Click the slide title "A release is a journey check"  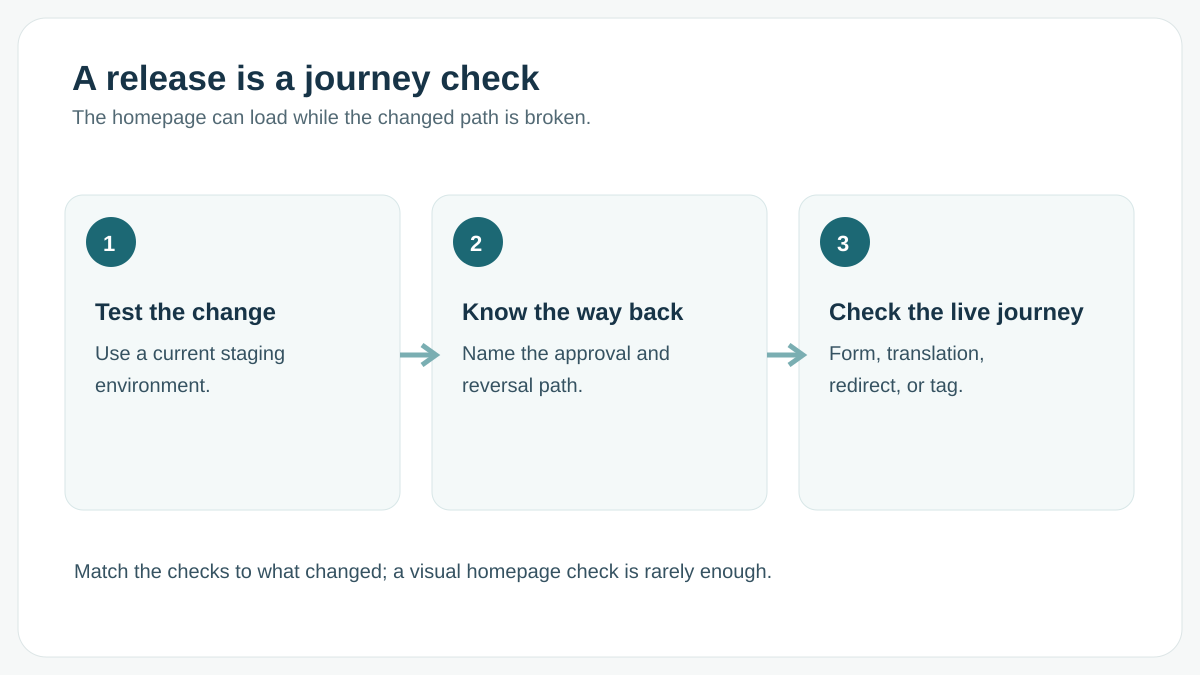306,78
